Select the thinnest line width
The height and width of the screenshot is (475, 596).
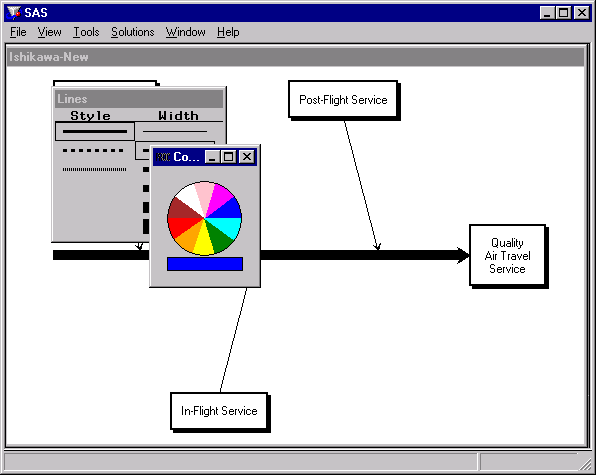[x=175, y=131]
